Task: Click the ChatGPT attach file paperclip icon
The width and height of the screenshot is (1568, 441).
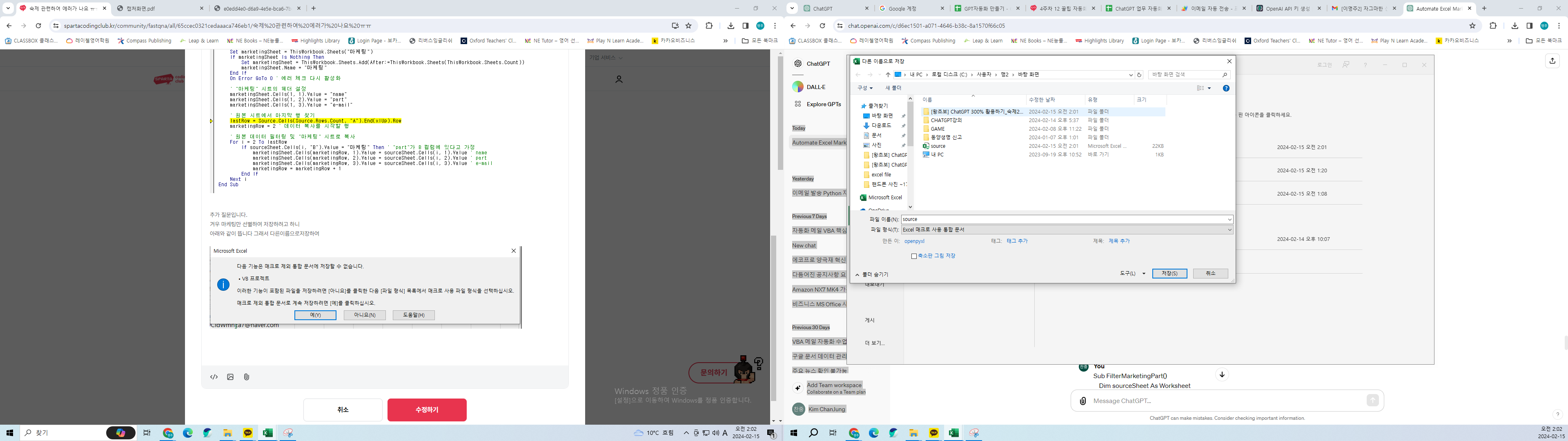Action: coord(1082,401)
